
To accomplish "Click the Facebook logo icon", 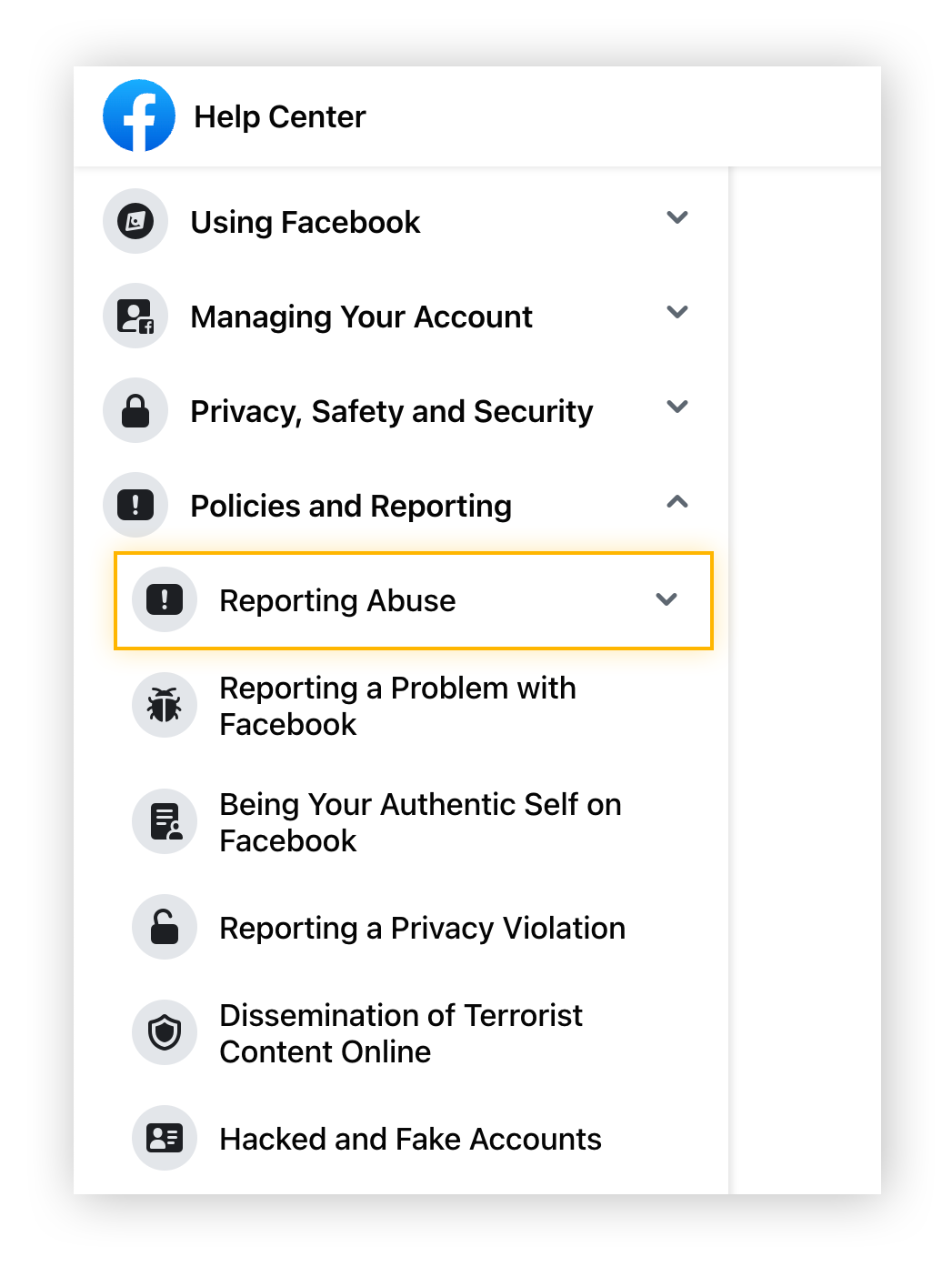I will (139, 116).
